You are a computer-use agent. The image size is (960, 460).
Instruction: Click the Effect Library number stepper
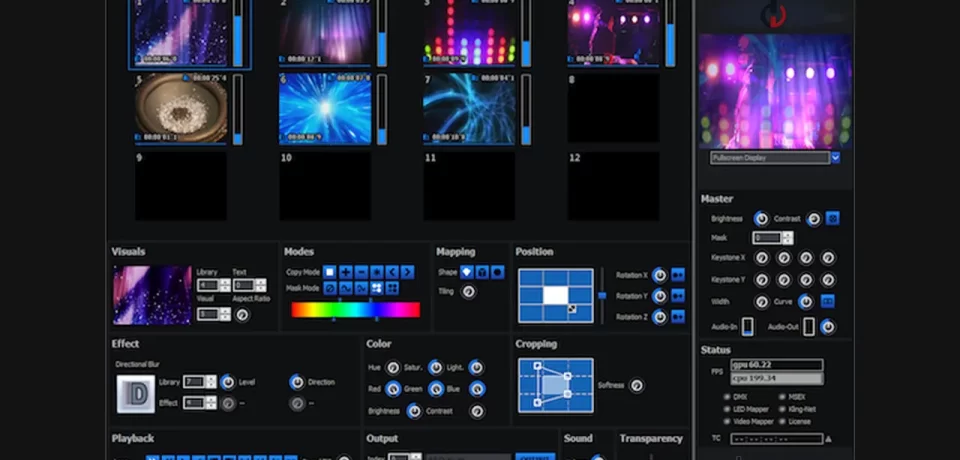(x=212, y=381)
